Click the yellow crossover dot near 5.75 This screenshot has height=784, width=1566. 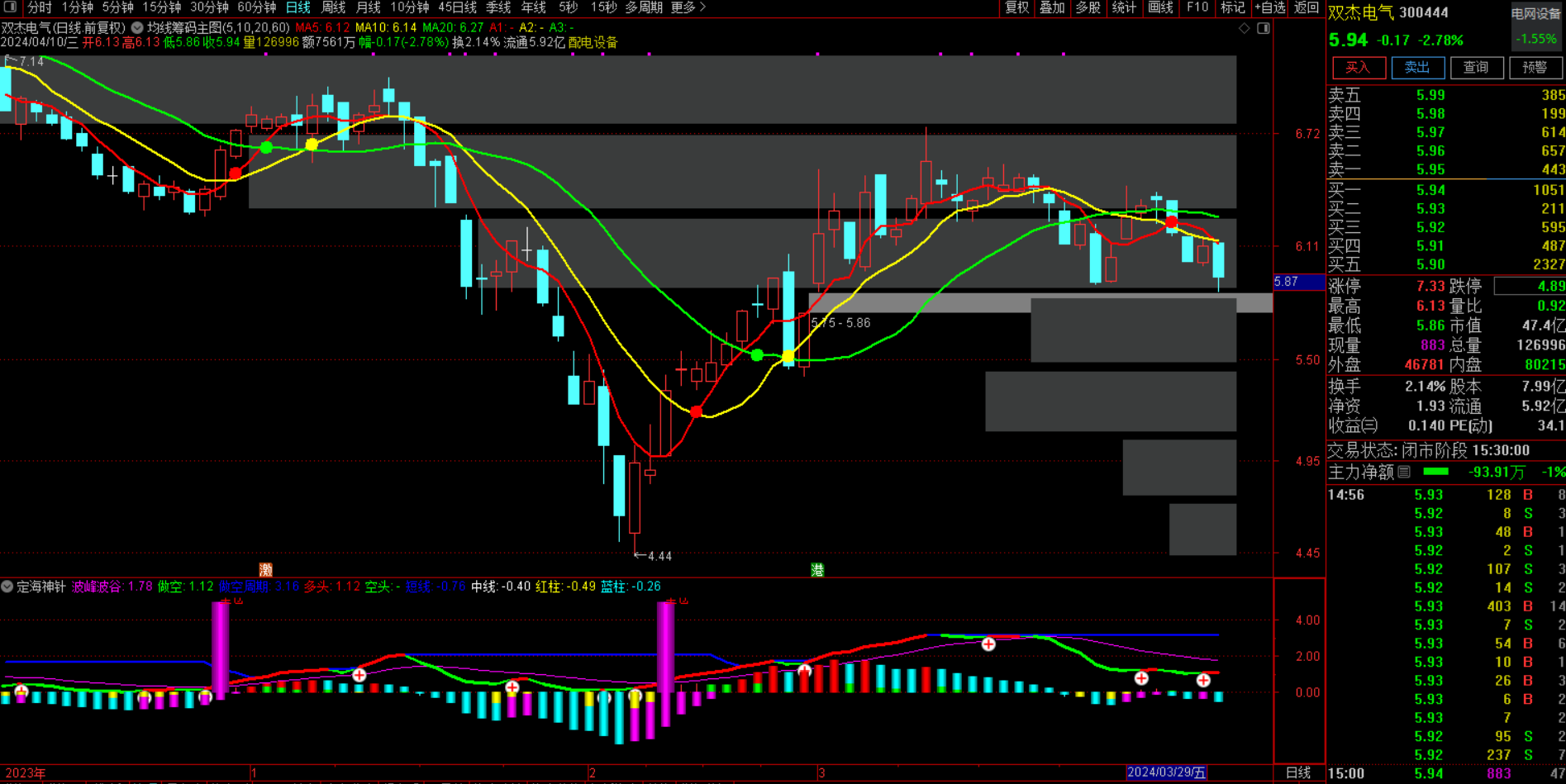[788, 357]
